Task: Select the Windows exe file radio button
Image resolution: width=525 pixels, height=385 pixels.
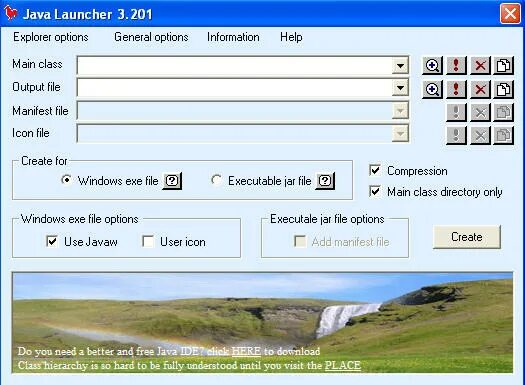Action: [66, 180]
